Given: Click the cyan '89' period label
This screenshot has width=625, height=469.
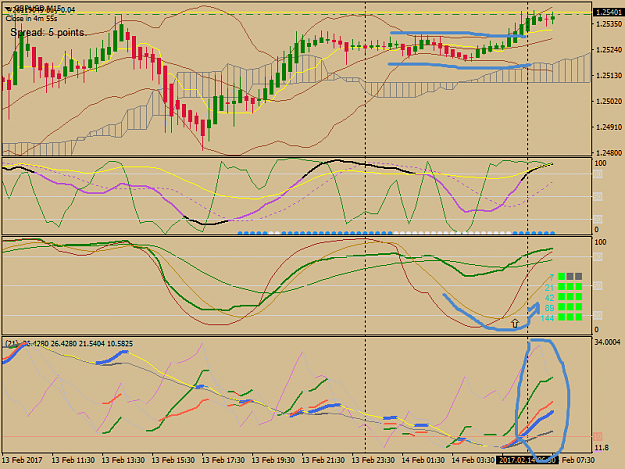Looking at the screenshot, I should coord(549,308).
